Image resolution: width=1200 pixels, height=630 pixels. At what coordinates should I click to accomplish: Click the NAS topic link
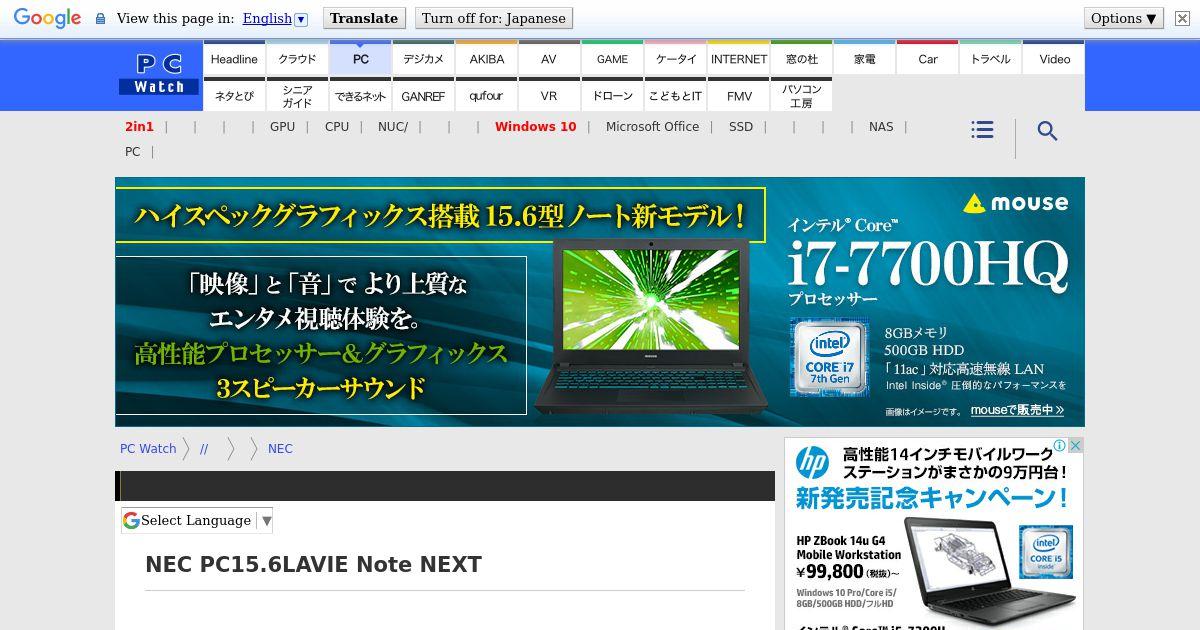(x=881, y=127)
